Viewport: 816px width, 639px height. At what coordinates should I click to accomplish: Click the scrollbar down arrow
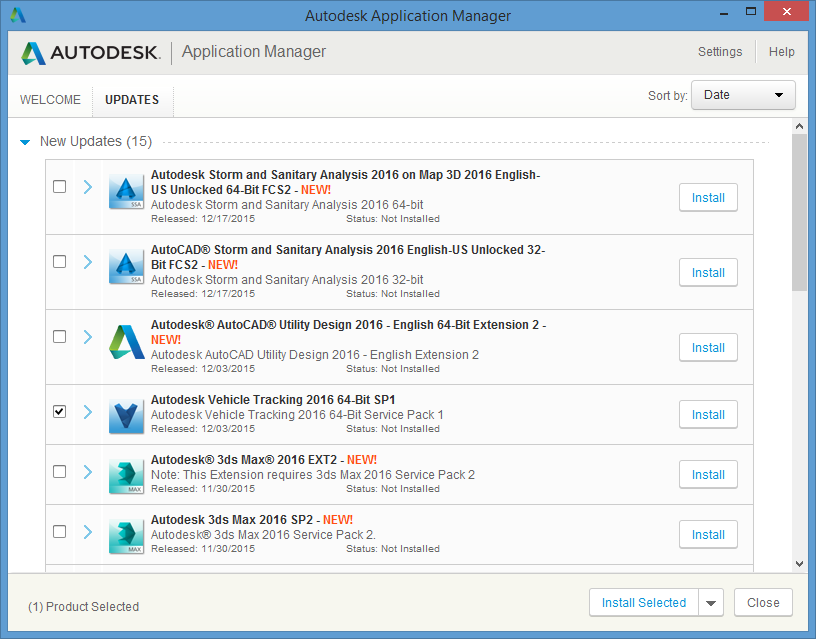tap(799, 564)
